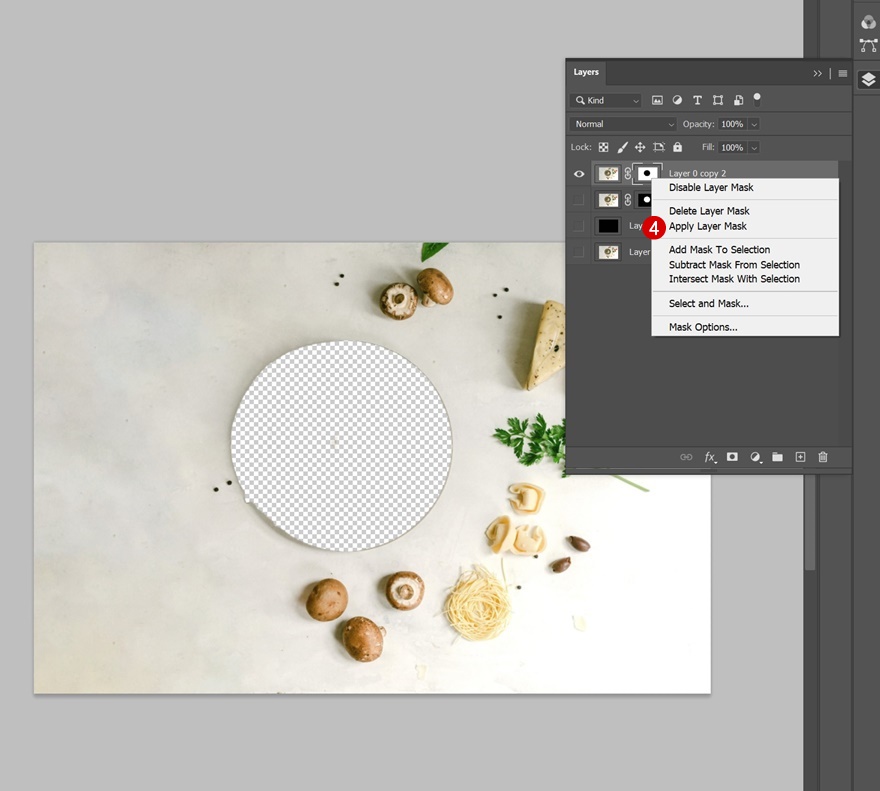The height and width of the screenshot is (791, 880).
Task: Click the fx layer style icon
Action: (x=710, y=457)
